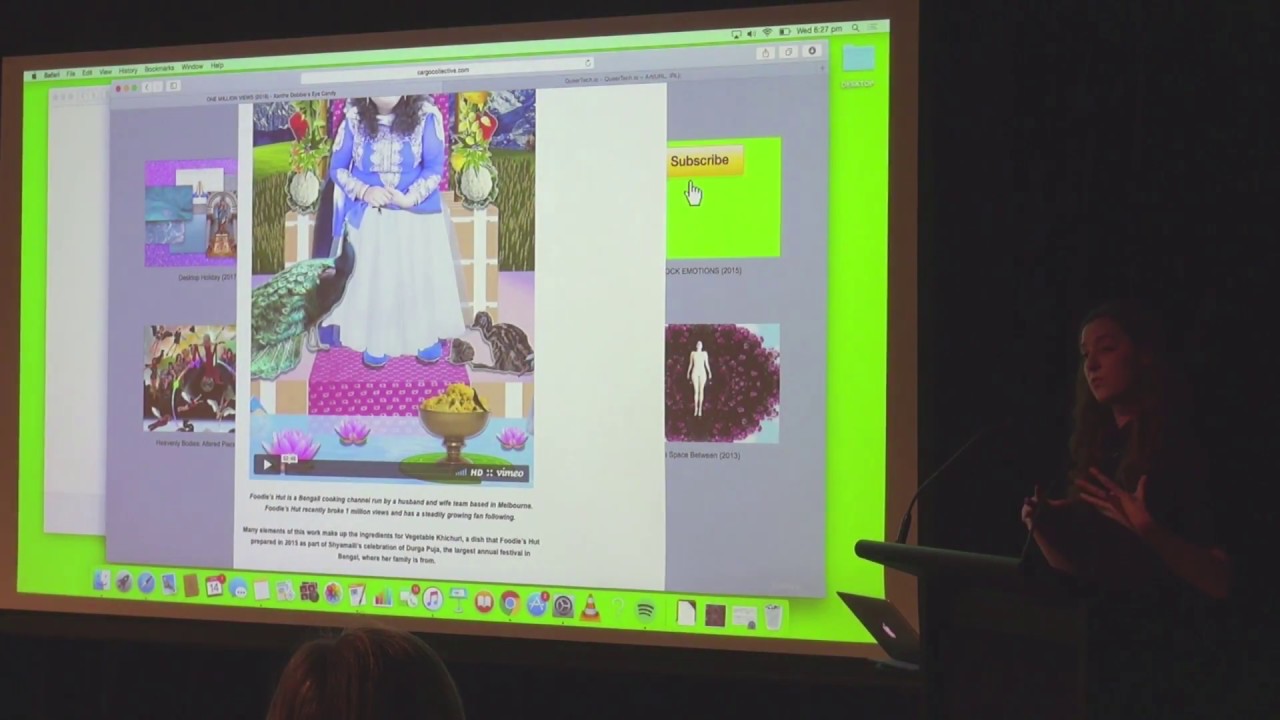The height and width of the screenshot is (720, 1280).
Task: Open the Bookmarks menu
Action: (x=159, y=69)
